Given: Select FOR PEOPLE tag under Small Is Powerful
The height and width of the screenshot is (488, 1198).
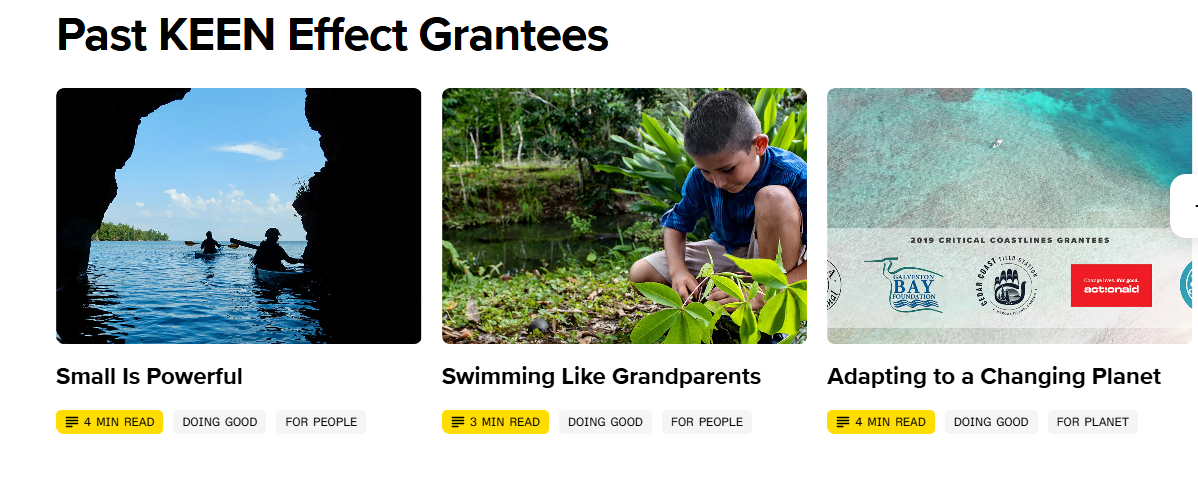Looking at the screenshot, I should pyautogui.click(x=321, y=422).
